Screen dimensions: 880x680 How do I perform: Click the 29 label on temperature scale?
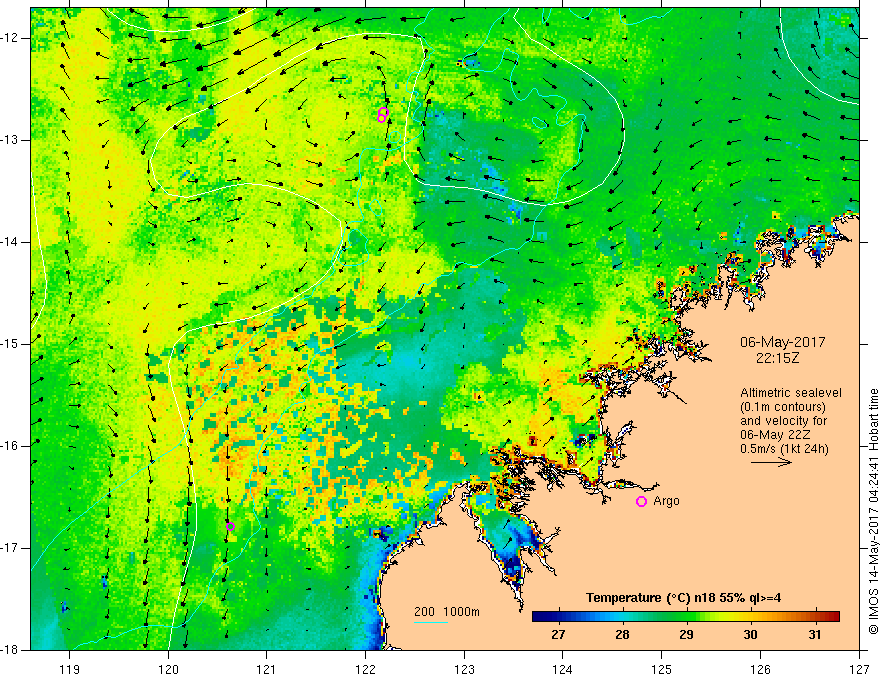[x=686, y=635]
